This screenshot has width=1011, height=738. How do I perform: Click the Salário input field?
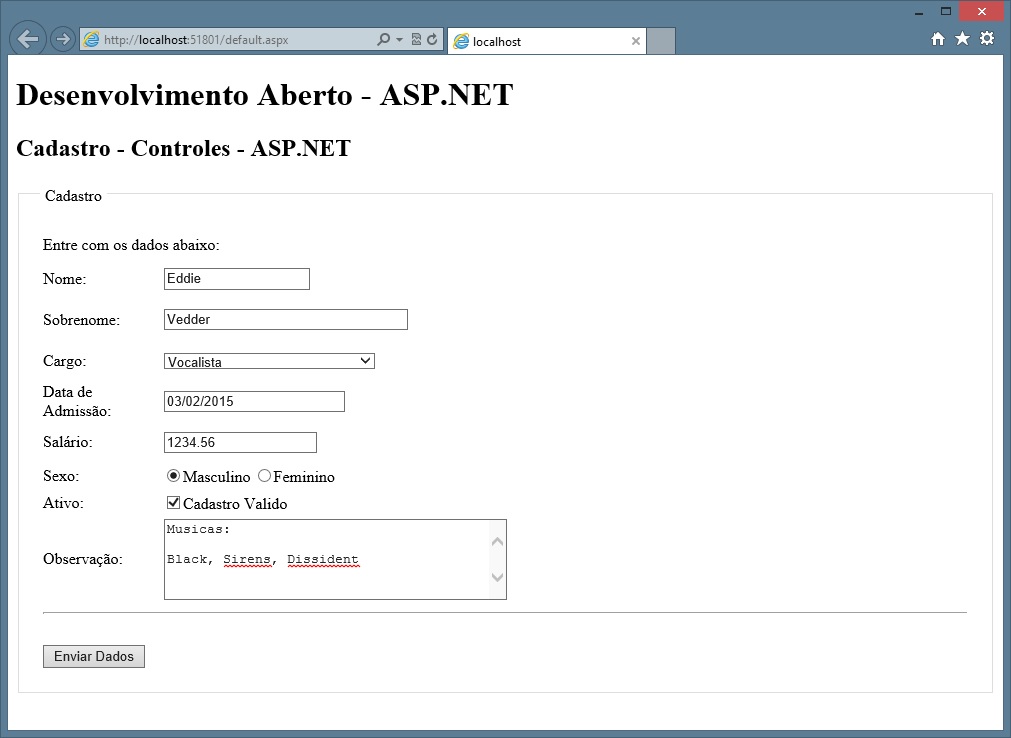pos(240,442)
